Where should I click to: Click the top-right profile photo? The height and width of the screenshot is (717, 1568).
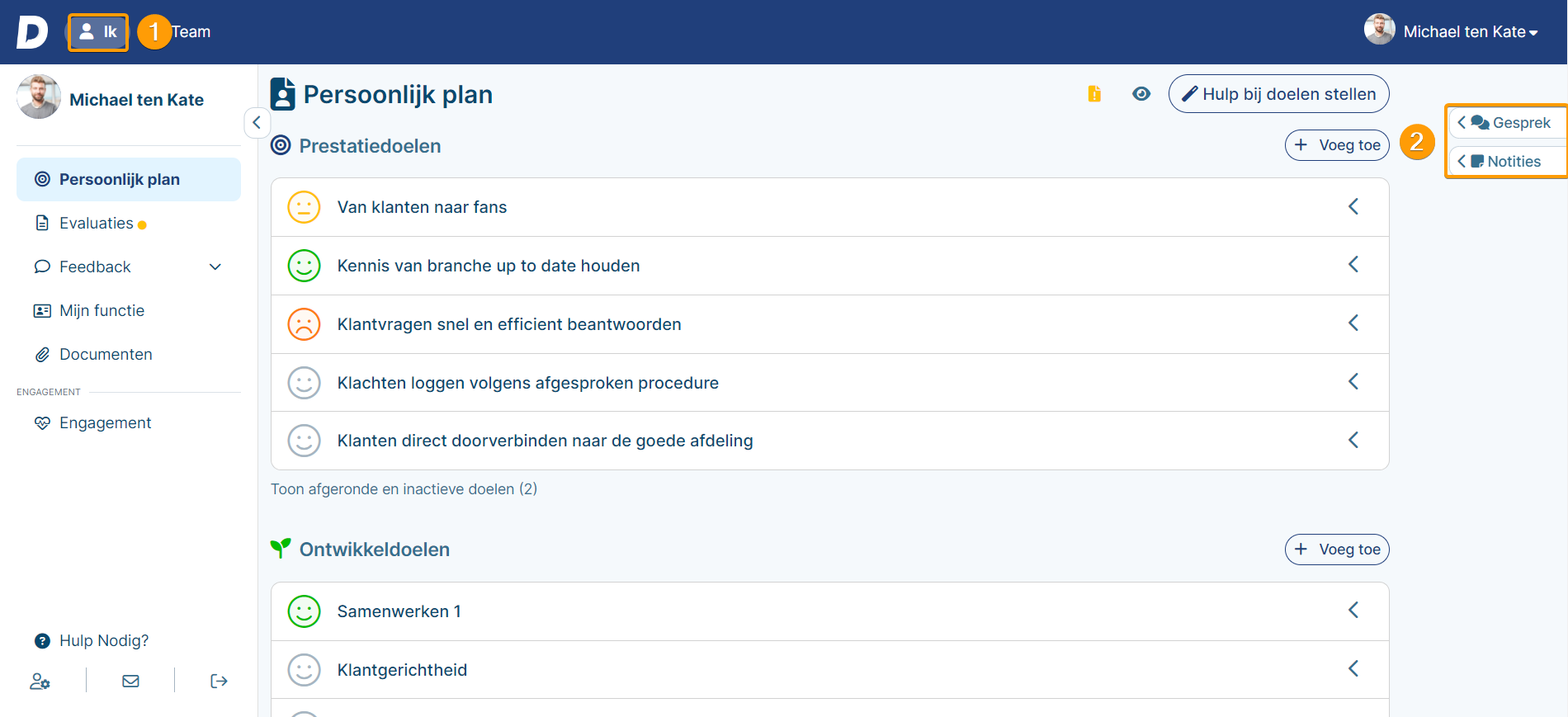click(x=1379, y=30)
